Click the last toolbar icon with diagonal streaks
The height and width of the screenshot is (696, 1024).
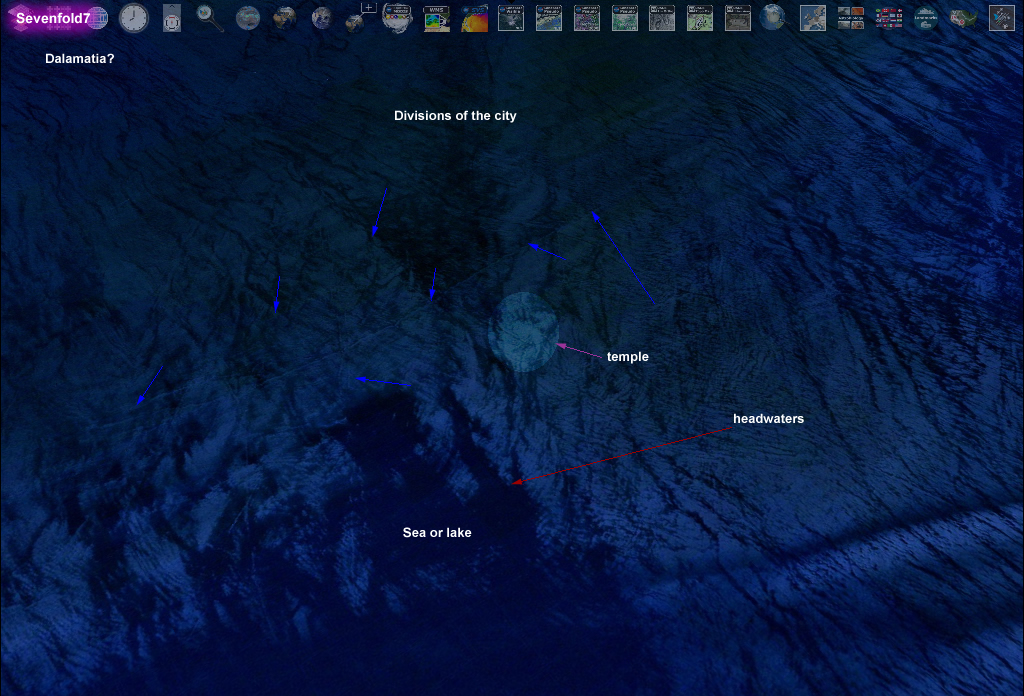1001,18
